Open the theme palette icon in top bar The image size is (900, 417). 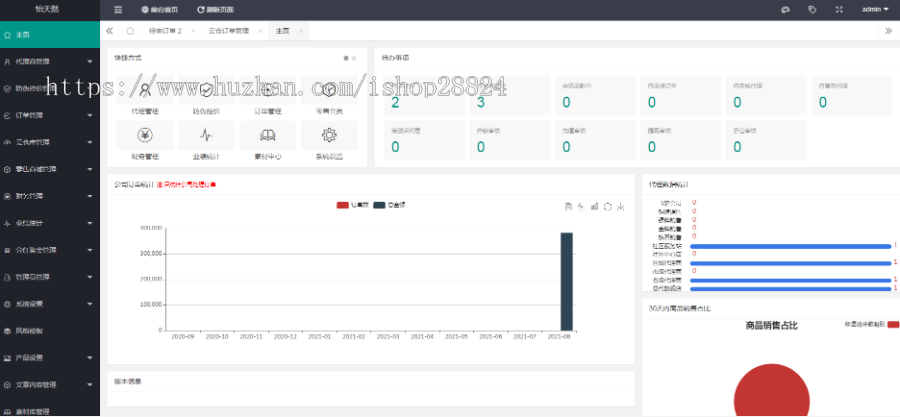786,10
